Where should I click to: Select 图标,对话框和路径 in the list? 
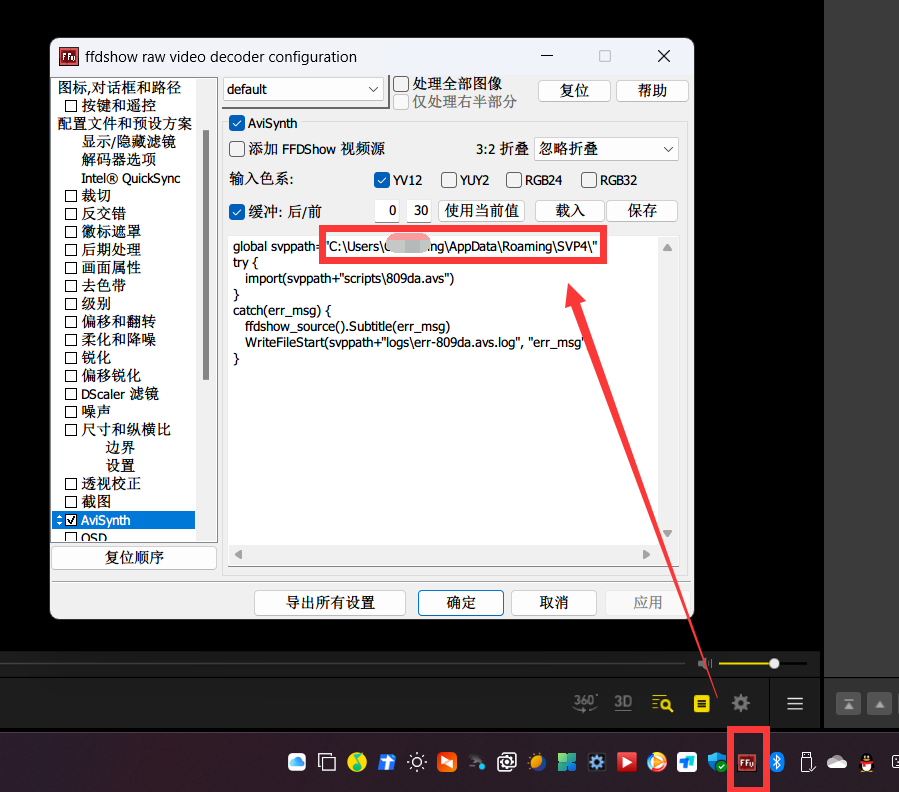[119, 88]
